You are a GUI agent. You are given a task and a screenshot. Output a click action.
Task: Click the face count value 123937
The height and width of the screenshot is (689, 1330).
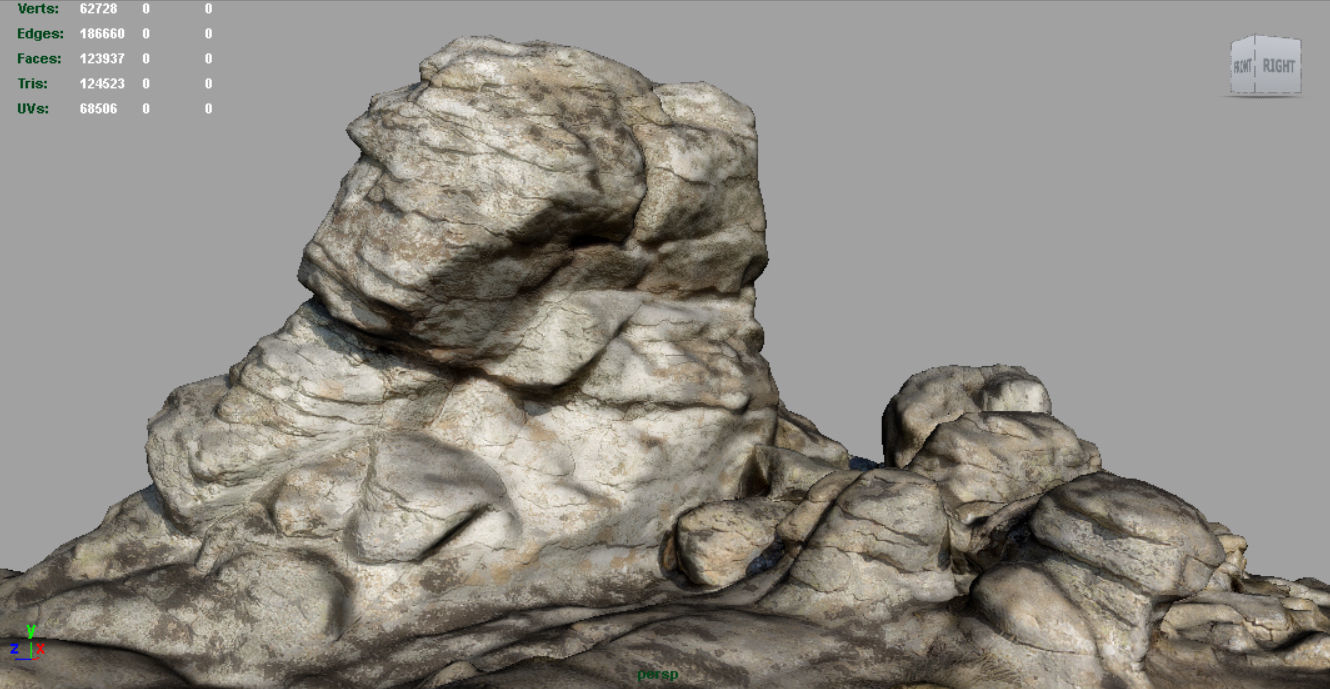(102, 59)
